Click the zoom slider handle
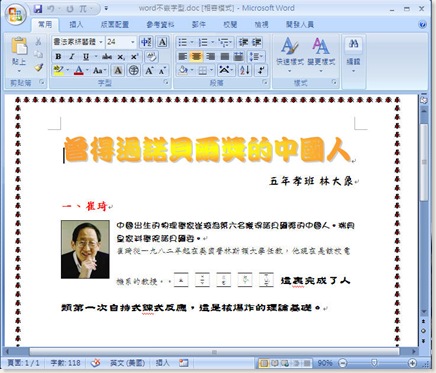This screenshot has height=373, width=436. click(x=374, y=363)
